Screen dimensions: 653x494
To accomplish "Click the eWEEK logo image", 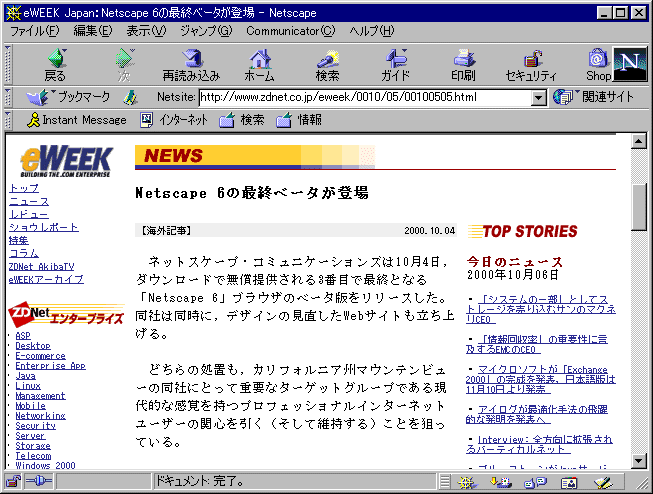I will [x=66, y=162].
